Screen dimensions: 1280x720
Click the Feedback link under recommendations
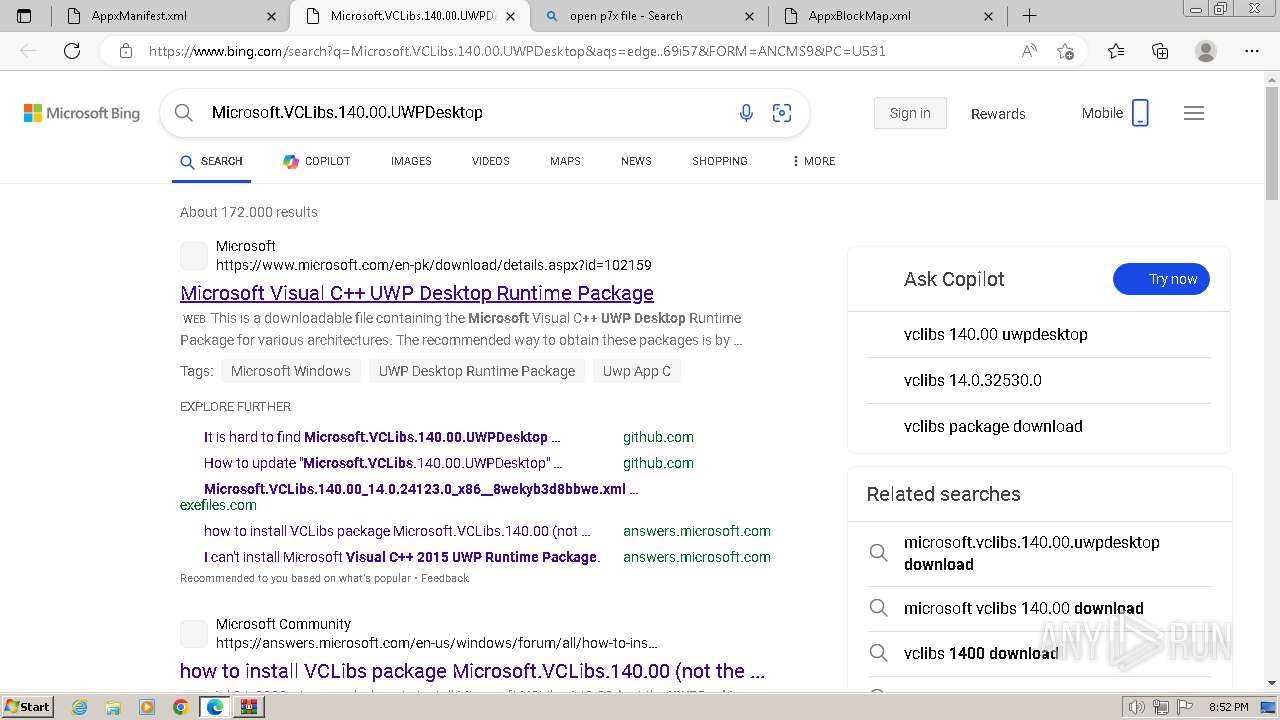445,578
